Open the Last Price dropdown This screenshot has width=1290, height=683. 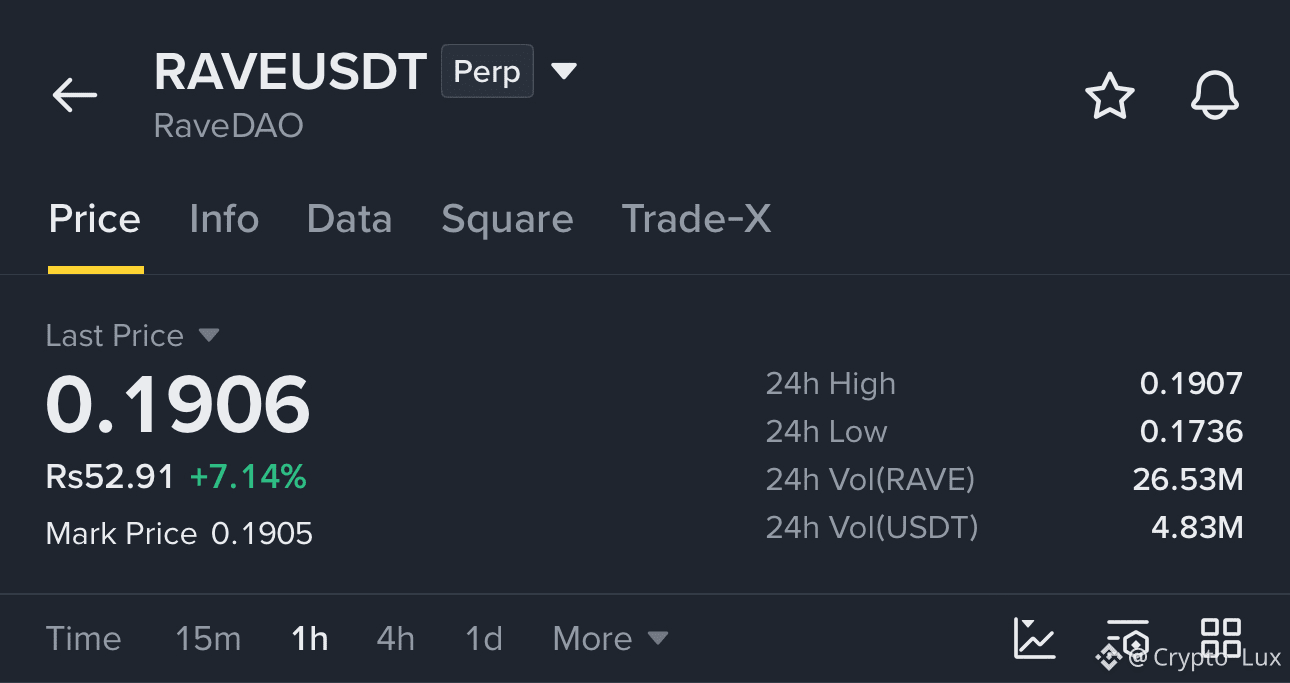132,335
